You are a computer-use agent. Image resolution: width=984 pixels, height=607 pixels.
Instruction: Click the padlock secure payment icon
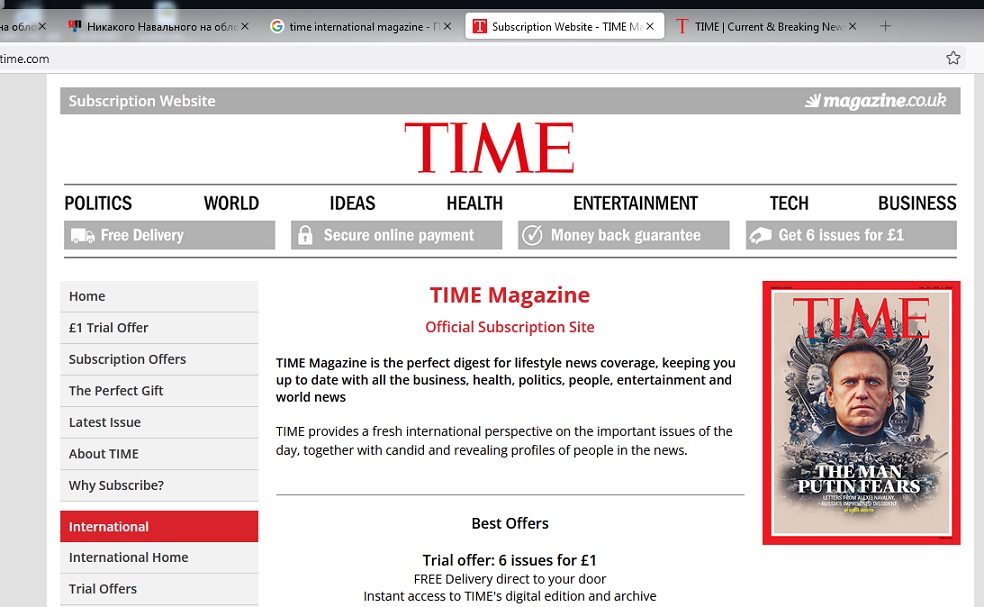[x=305, y=235]
